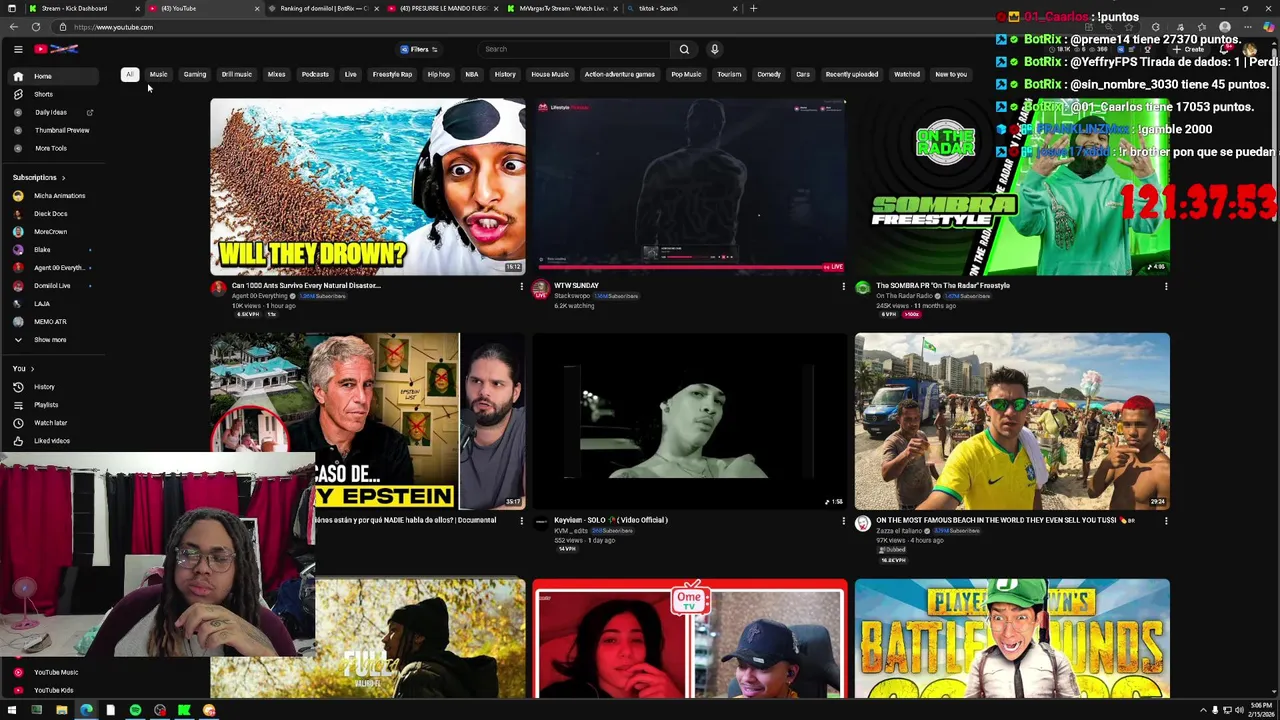Screen dimensions: 1280x720
Task: Reload the page with refresh button
Action: 35,27
